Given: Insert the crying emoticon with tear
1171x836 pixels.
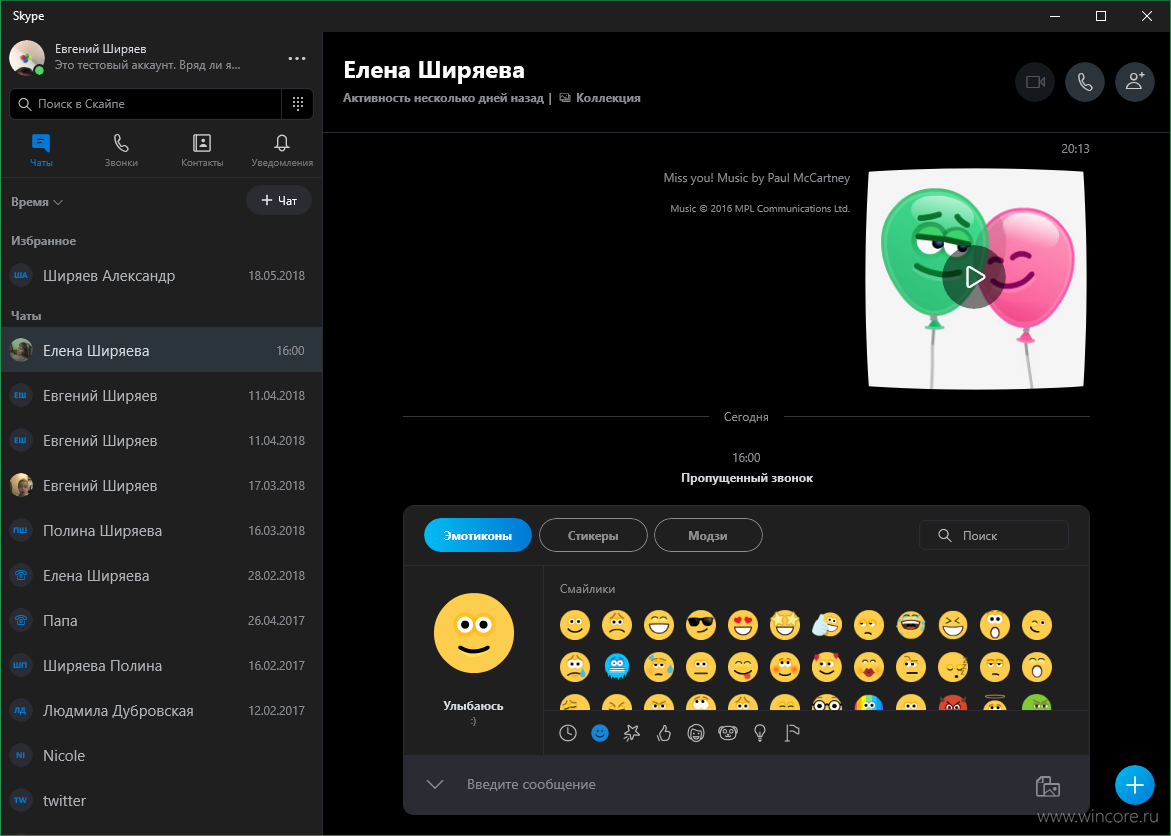Looking at the screenshot, I should 575,667.
